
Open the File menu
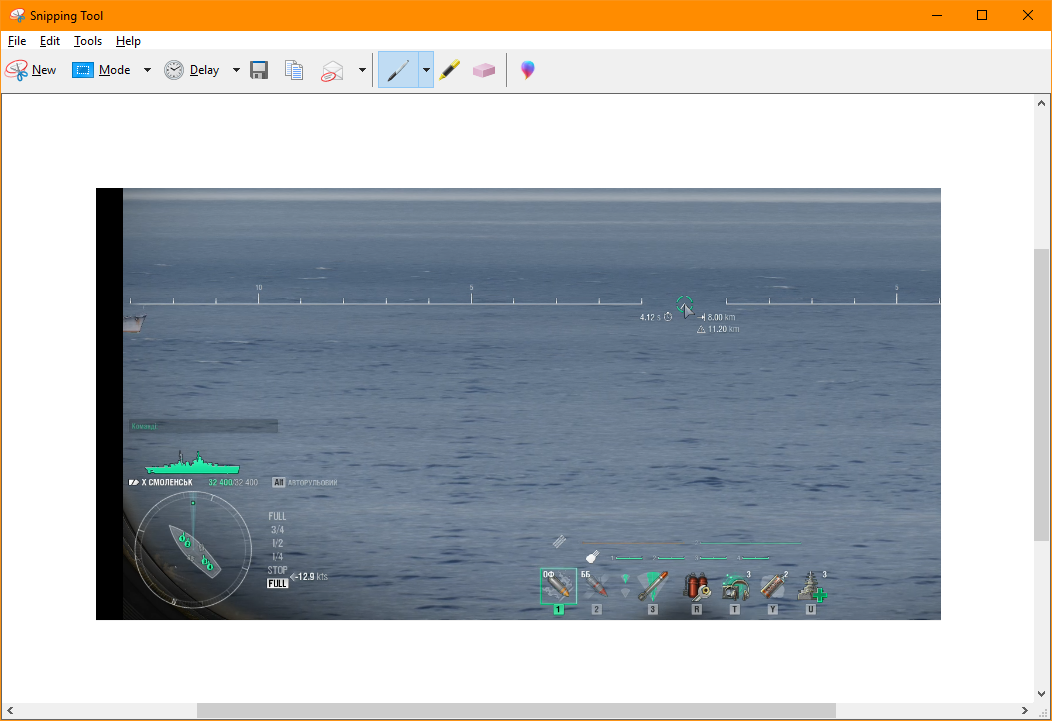click(17, 41)
